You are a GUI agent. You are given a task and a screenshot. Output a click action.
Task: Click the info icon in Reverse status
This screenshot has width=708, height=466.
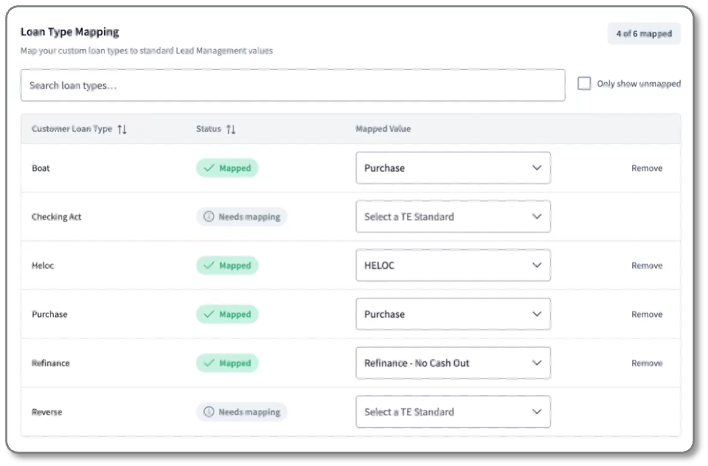point(209,412)
